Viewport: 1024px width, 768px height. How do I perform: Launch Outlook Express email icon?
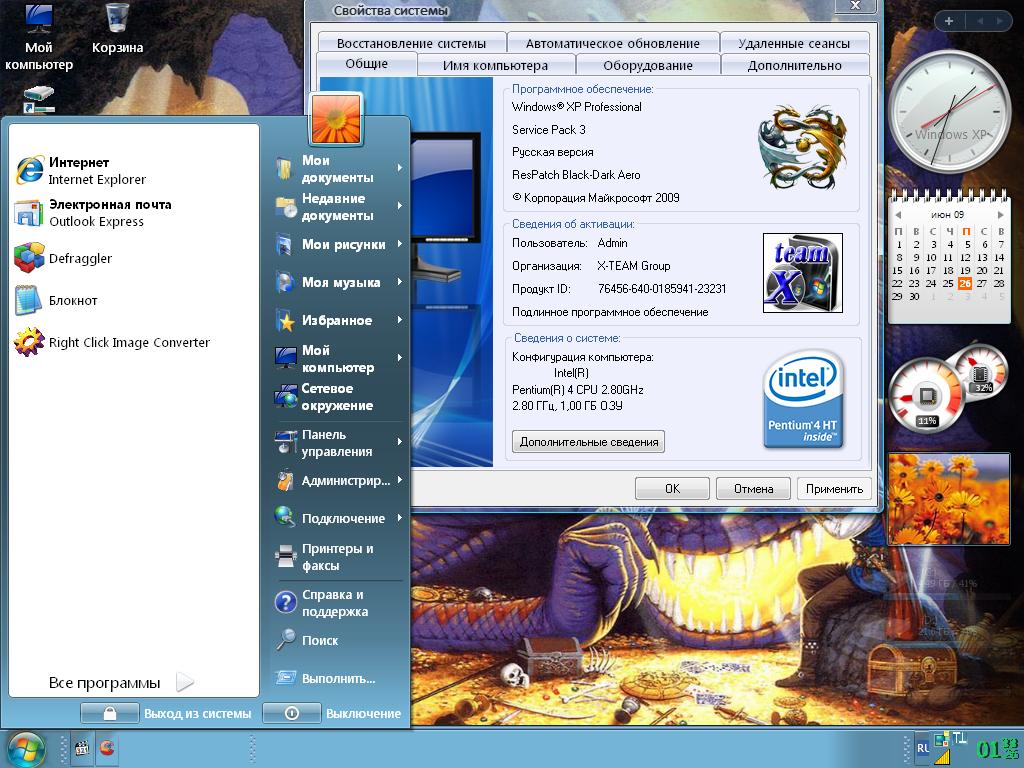point(28,213)
